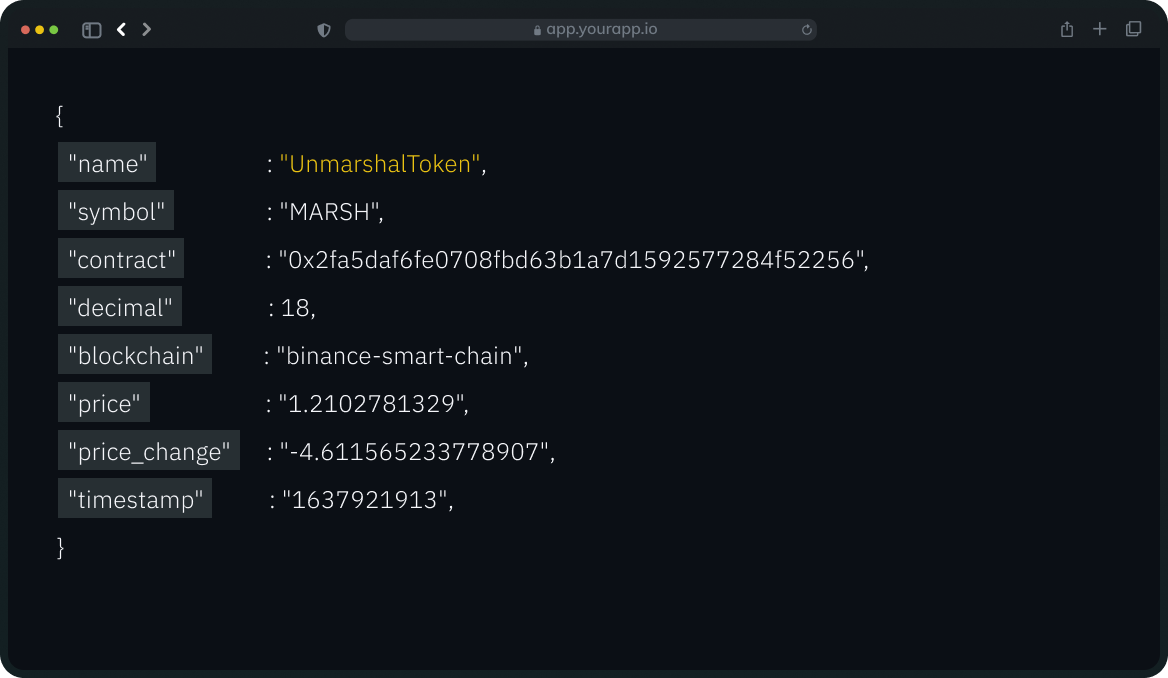
Task: Click the "contract" key label
Action: (x=121, y=260)
